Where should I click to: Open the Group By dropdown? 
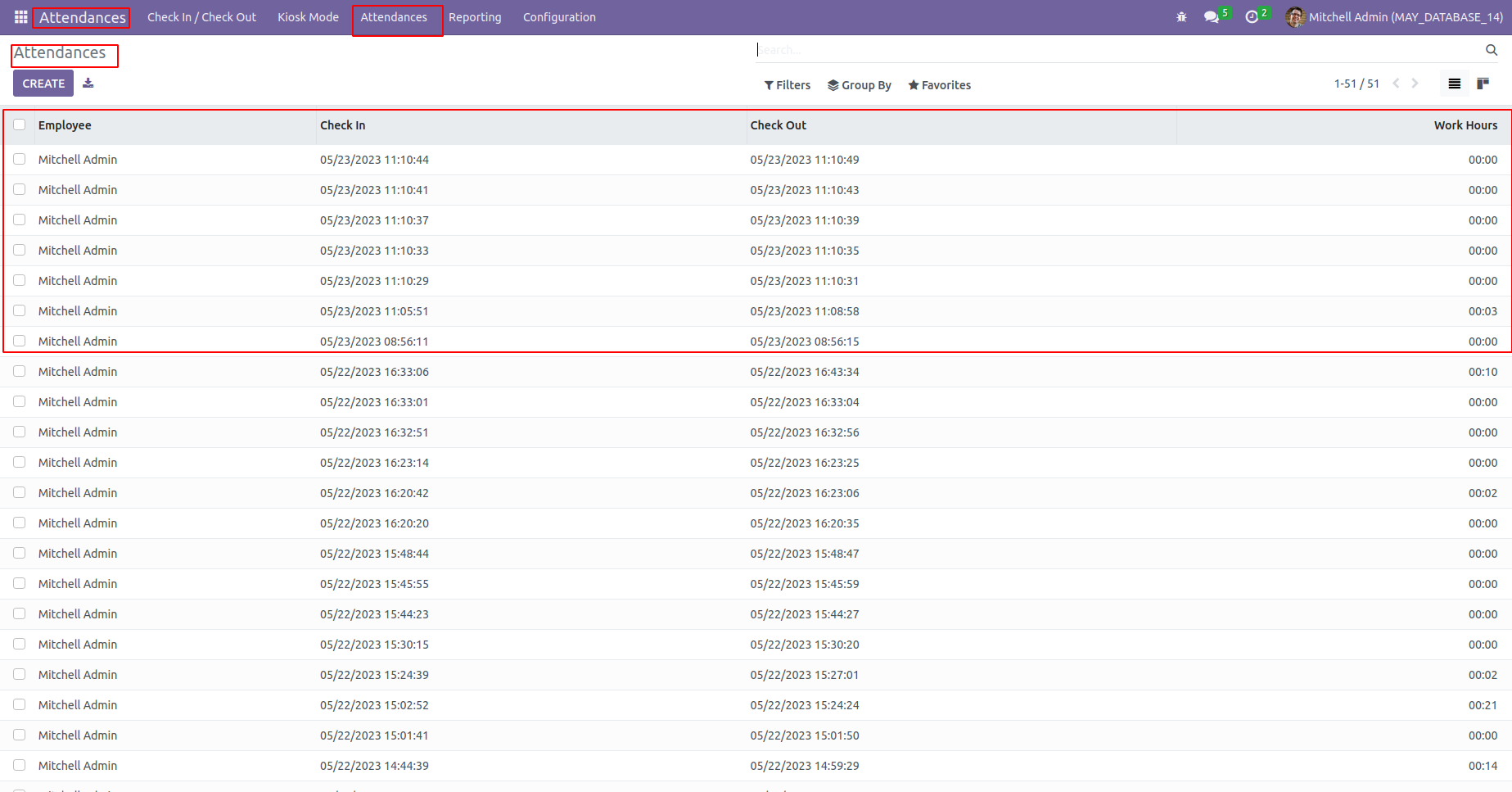(x=860, y=85)
